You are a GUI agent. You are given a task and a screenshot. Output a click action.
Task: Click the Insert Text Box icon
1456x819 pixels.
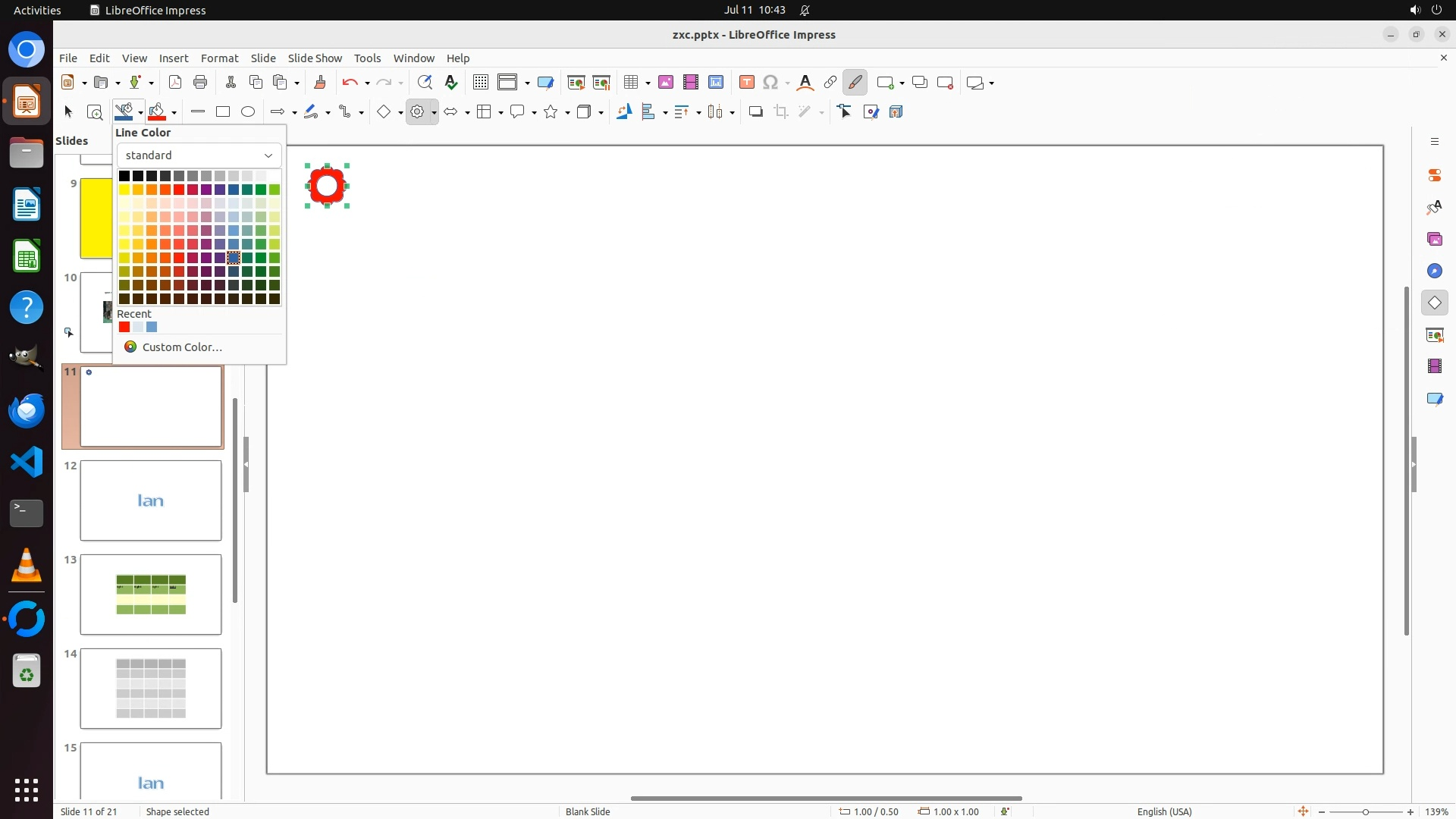click(x=747, y=83)
